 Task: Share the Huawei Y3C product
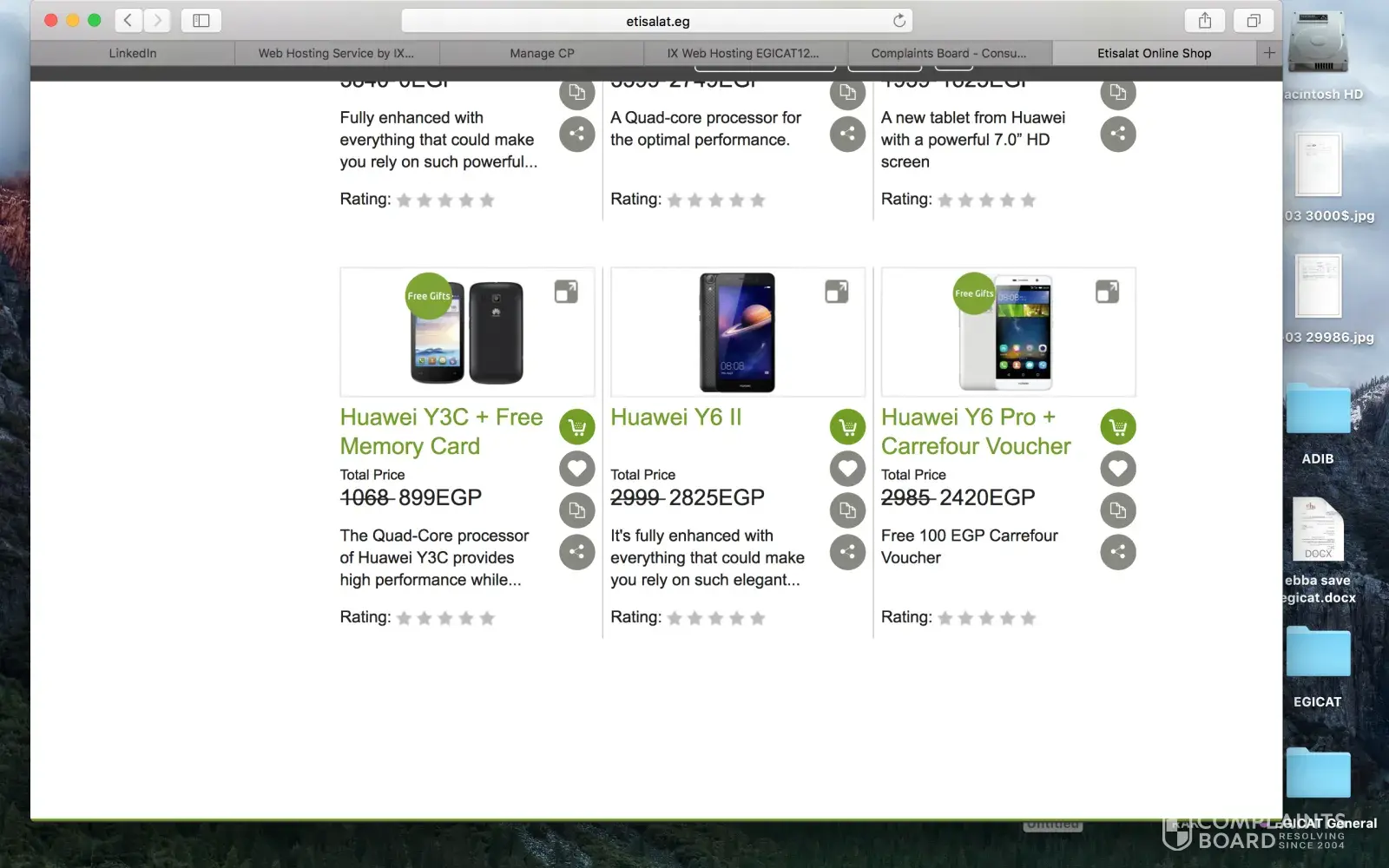577,552
